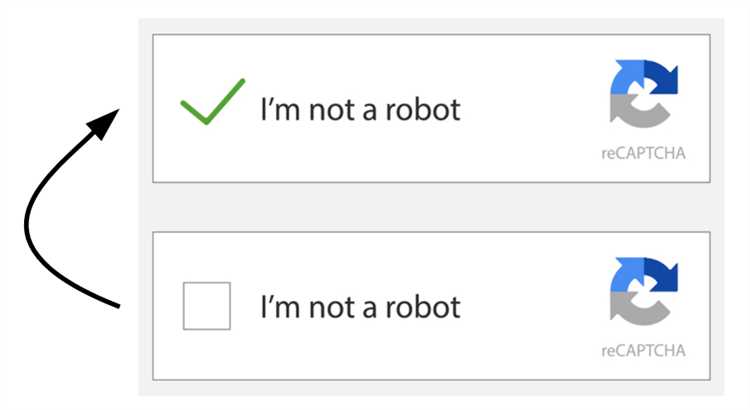Click the arrowhead of the black curved arrow
Image resolution: width=750 pixels, height=410 pixels.
click(104, 123)
